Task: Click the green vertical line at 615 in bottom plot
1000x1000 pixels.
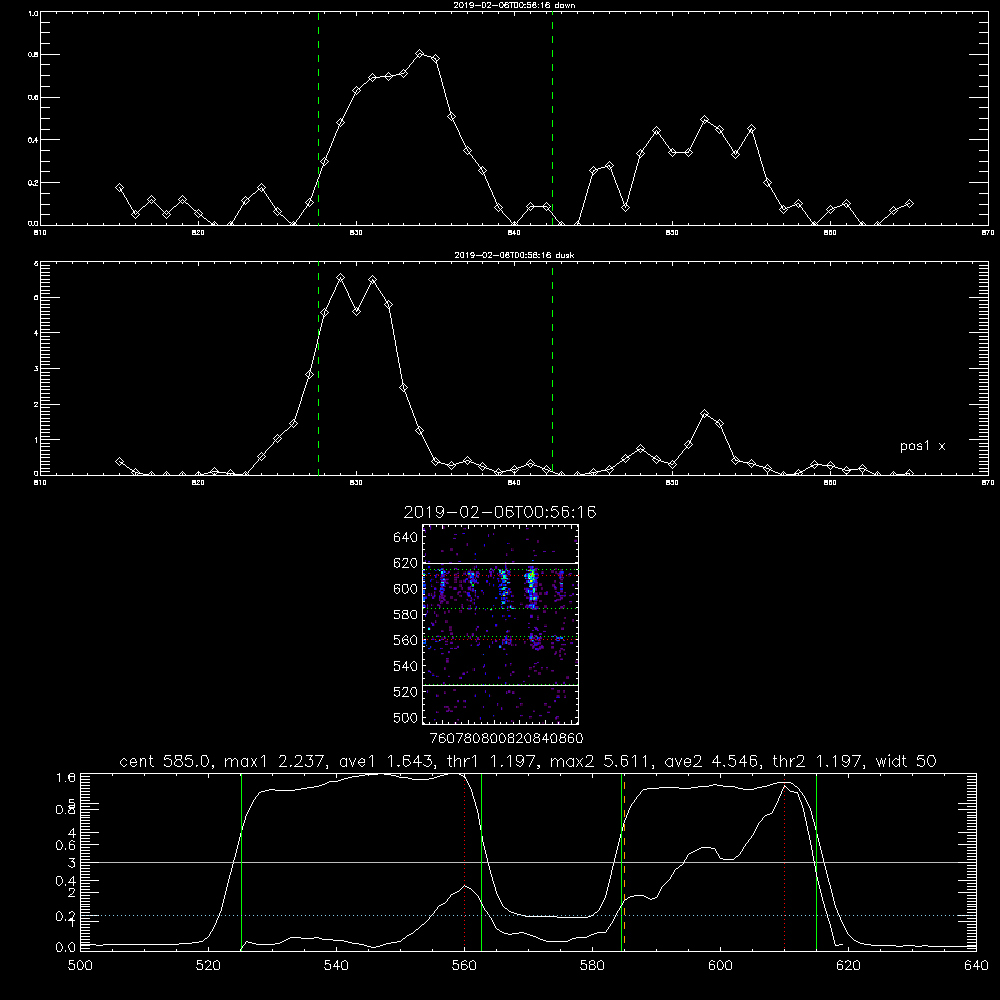Action: [x=816, y=862]
